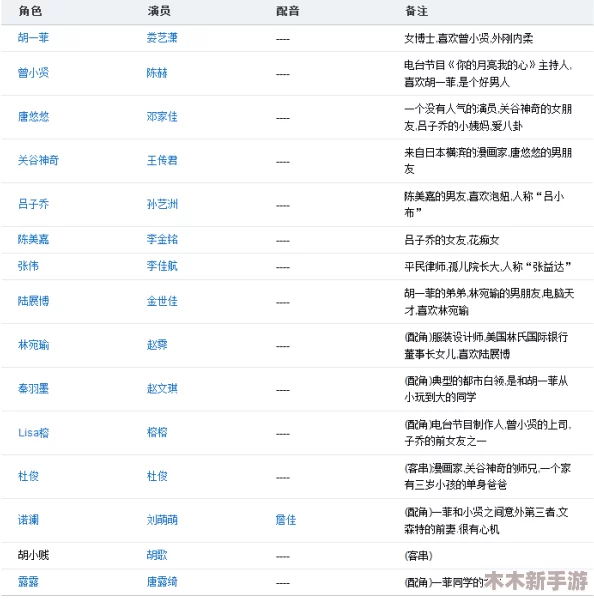This screenshot has width=594, height=599.
Task: Click the 备注 column header
Action: 416,11
